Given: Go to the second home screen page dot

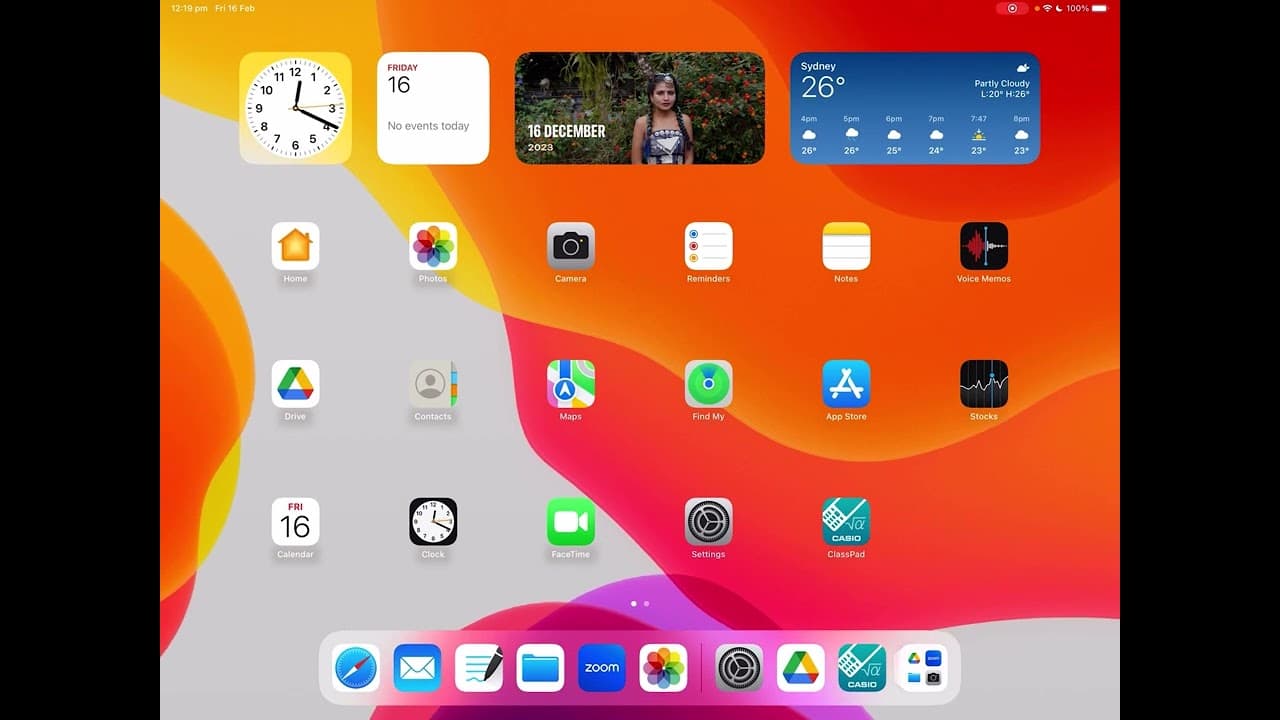Looking at the screenshot, I should [646, 604].
